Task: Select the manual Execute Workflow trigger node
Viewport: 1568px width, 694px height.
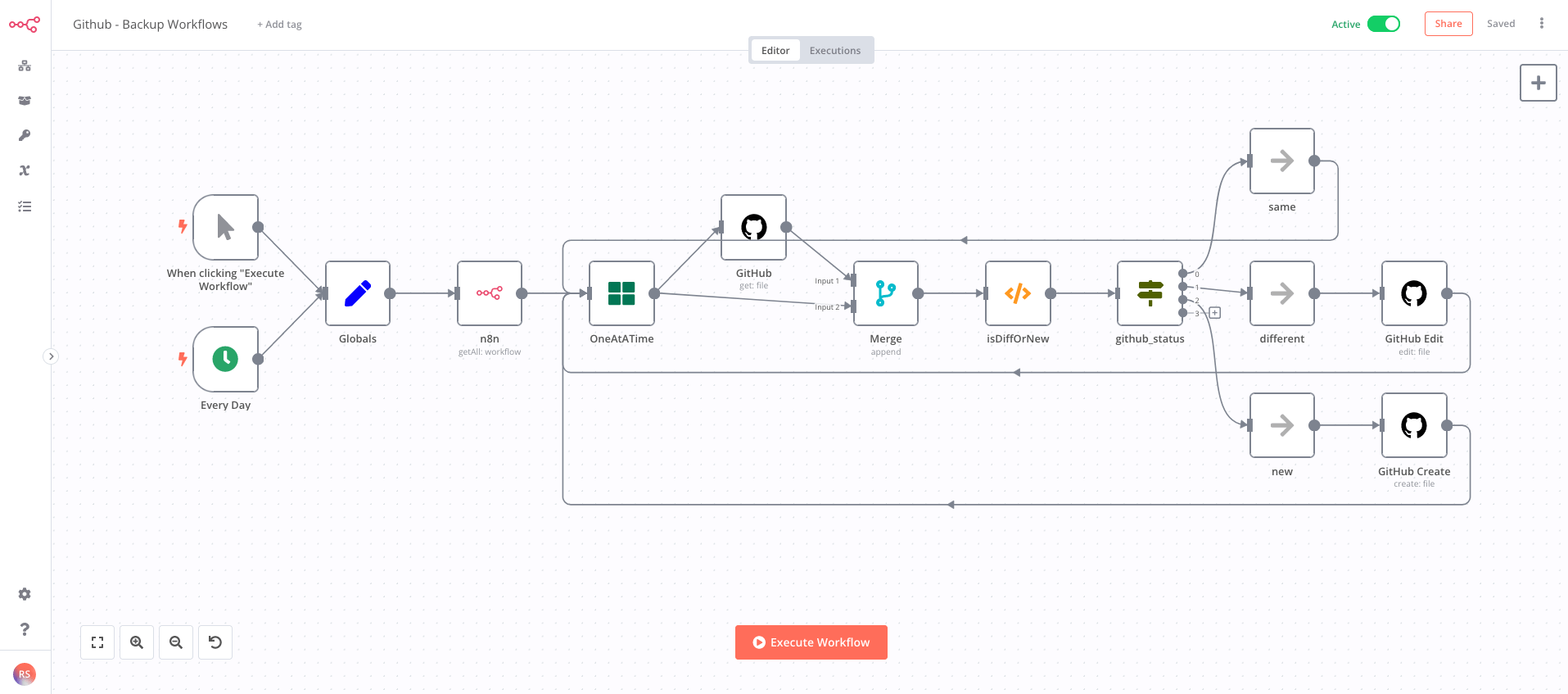Action: [x=226, y=227]
